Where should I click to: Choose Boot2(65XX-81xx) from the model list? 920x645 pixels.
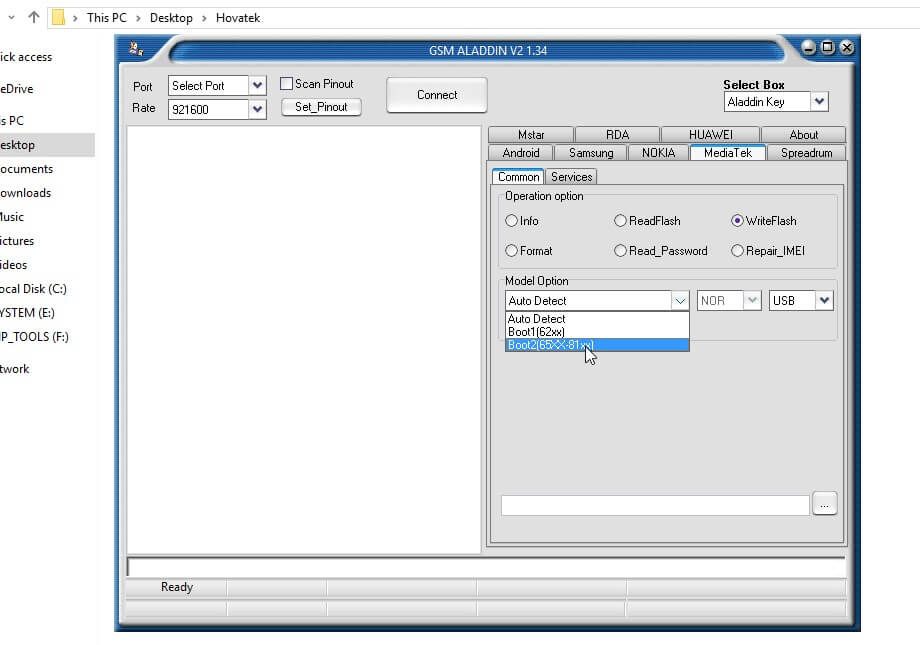[x=597, y=345]
